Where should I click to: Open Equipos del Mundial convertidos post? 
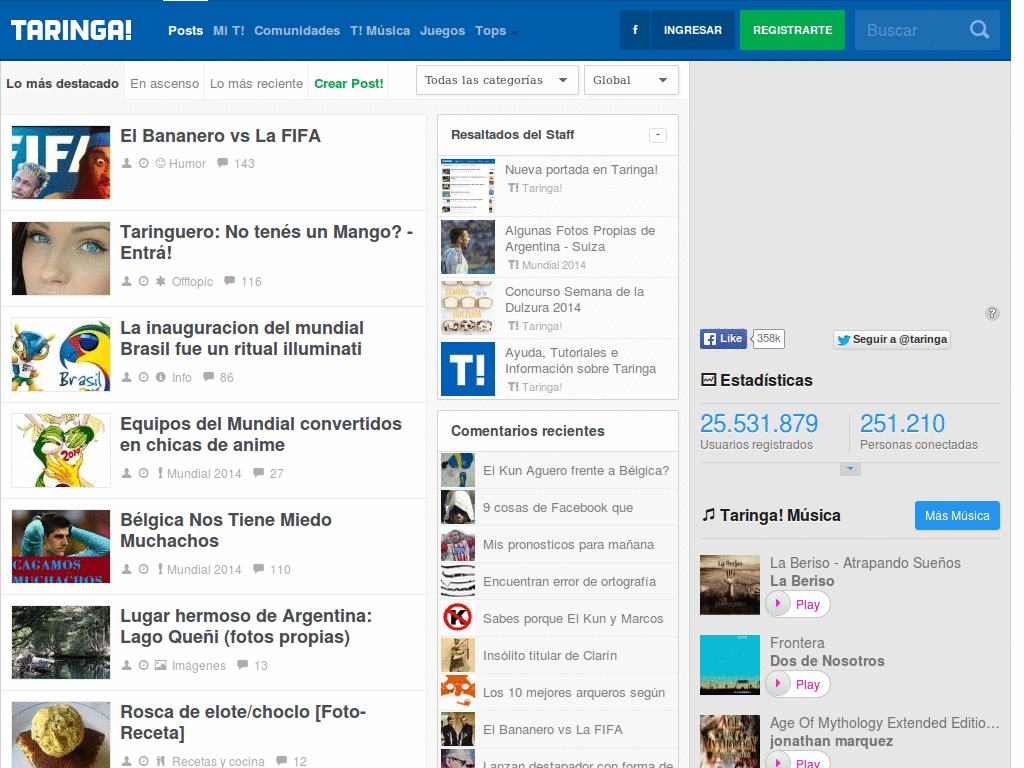261,434
